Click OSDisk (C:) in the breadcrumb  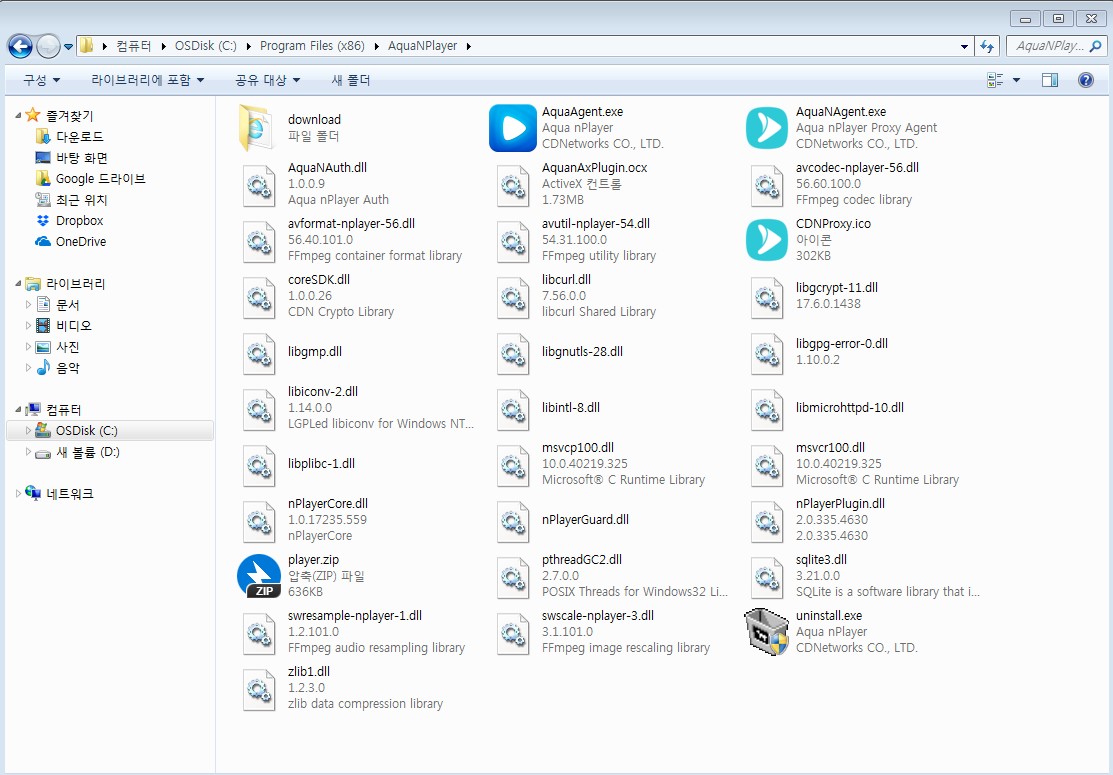pos(206,46)
